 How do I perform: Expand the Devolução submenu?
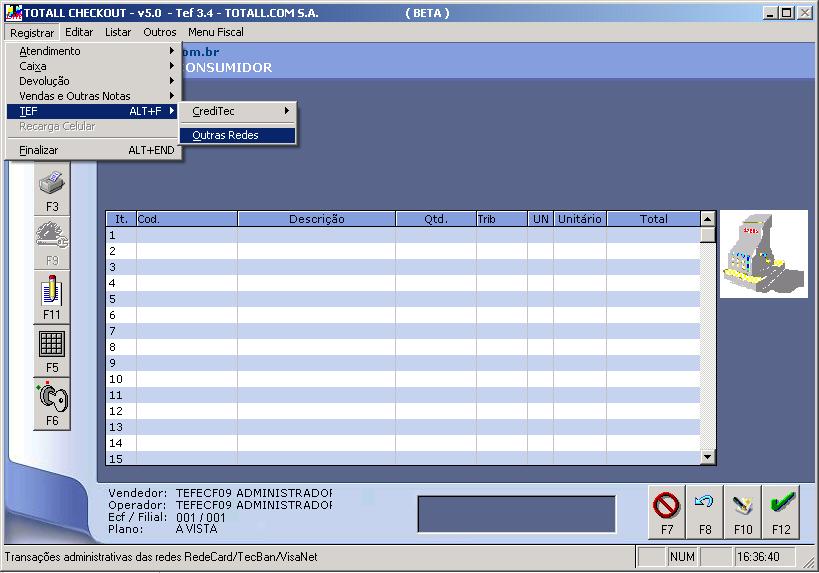(x=93, y=81)
